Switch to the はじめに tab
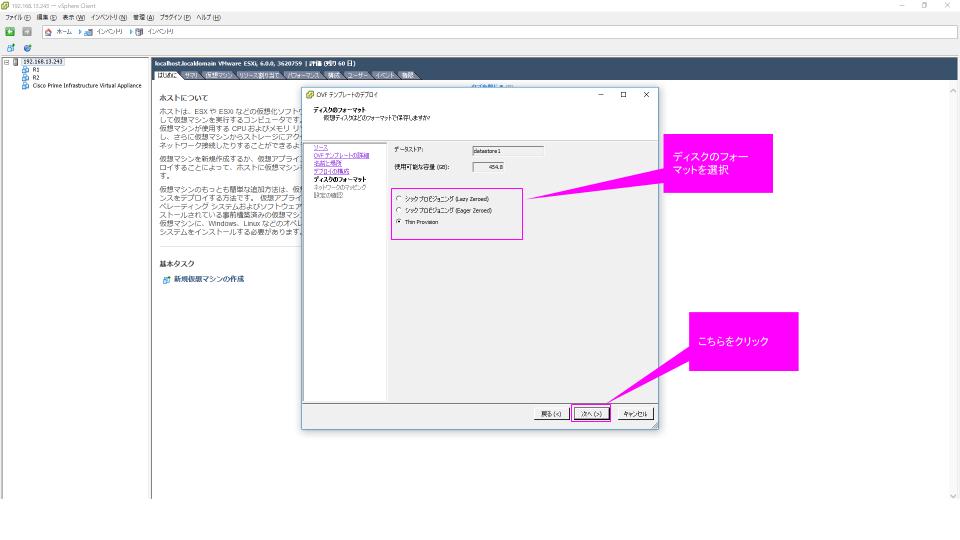The height and width of the screenshot is (540, 960). click(167, 75)
